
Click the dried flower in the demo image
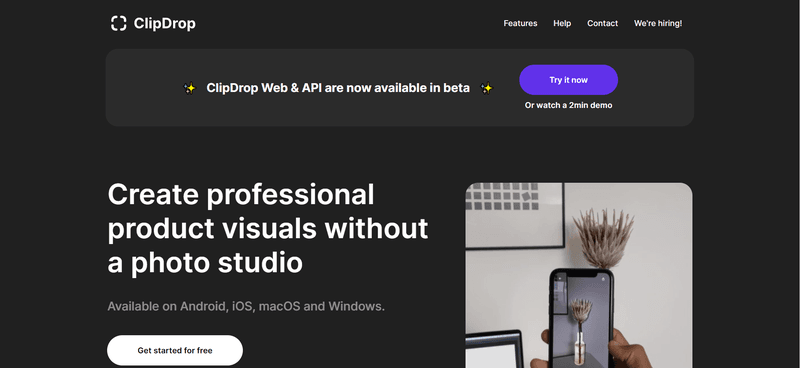pos(604,238)
